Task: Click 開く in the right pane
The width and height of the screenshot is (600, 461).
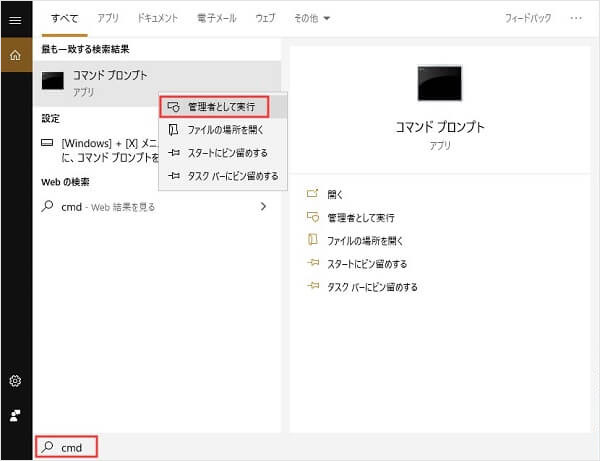Action: [x=335, y=194]
